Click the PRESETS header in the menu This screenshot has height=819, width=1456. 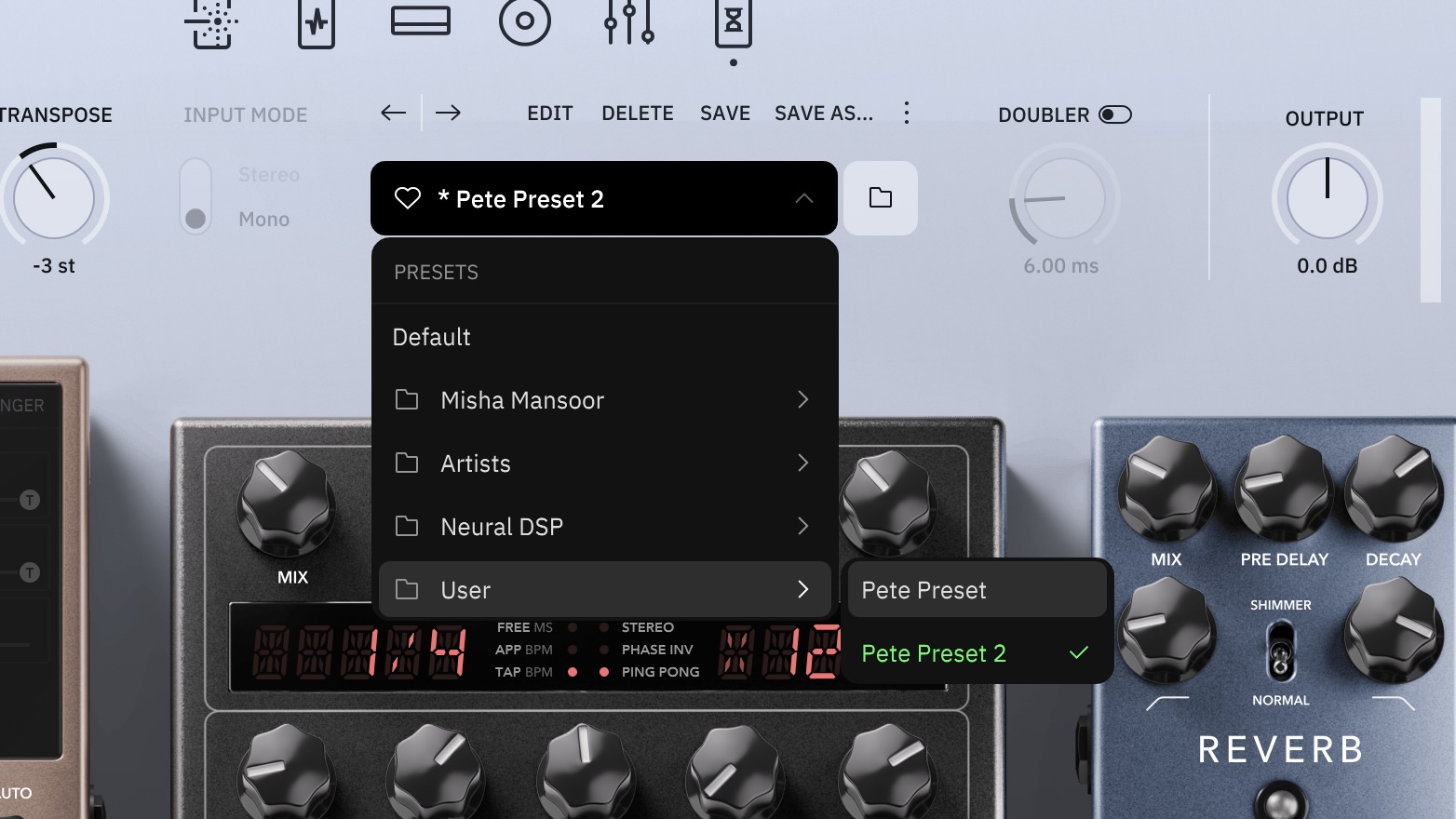(x=436, y=273)
